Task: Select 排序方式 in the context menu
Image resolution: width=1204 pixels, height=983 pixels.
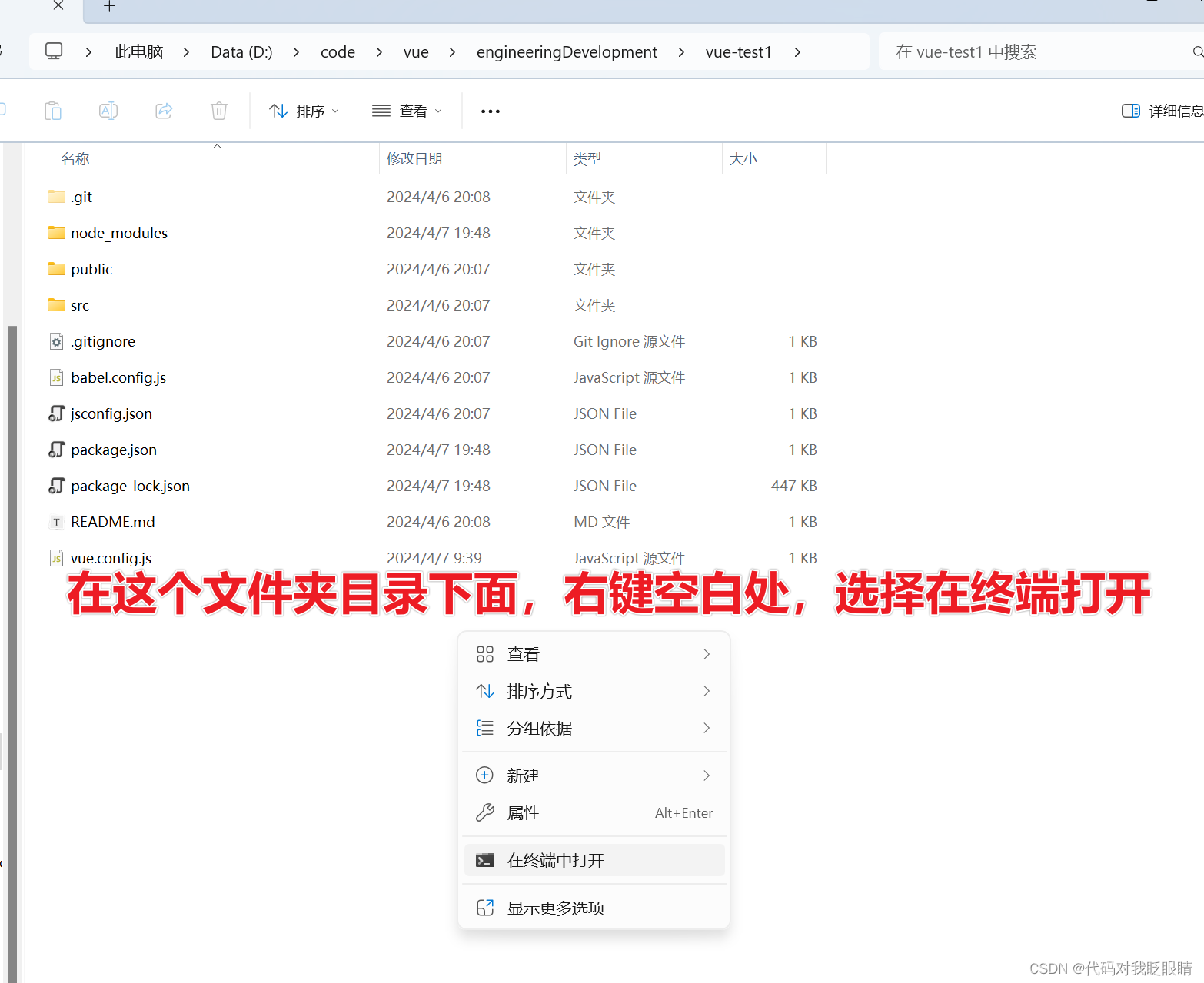Action: pos(594,691)
